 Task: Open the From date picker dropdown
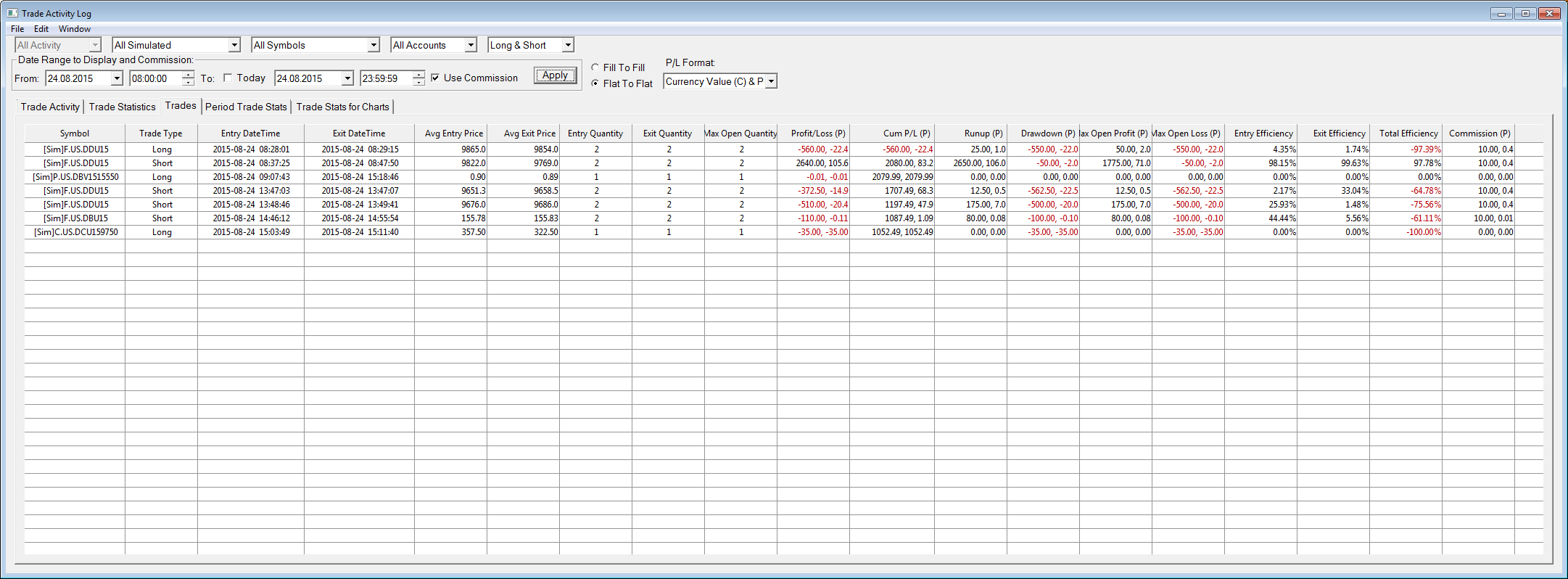pos(117,78)
